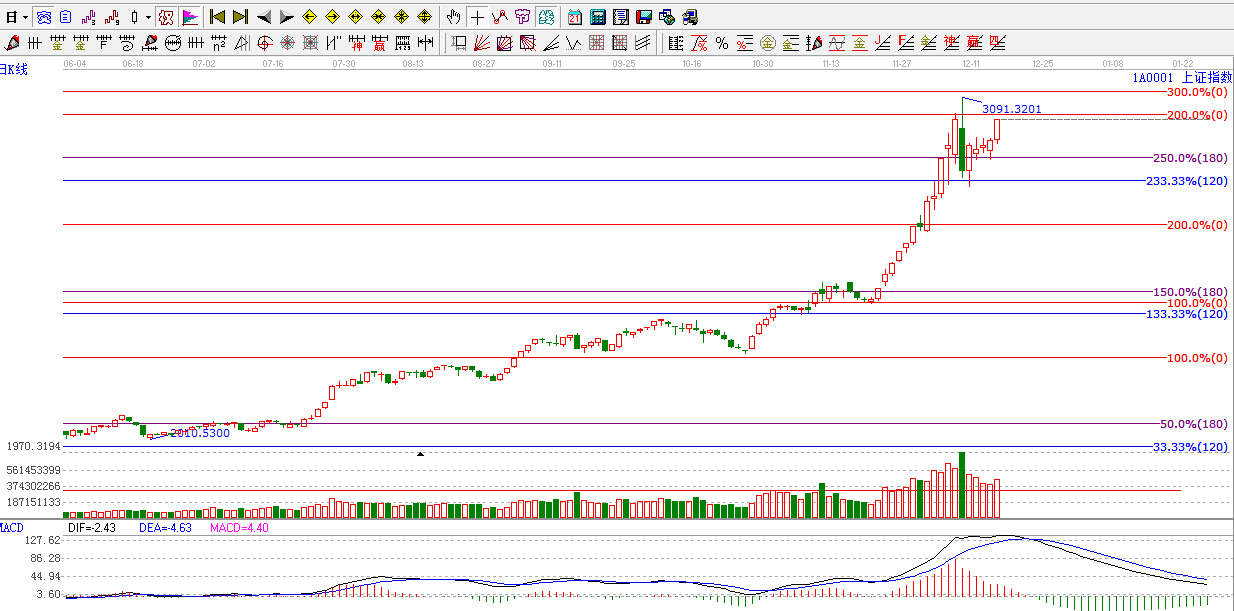Select the percent (%) line tool
This screenshot has height=611, width=1234.
[x=721, y=43]
